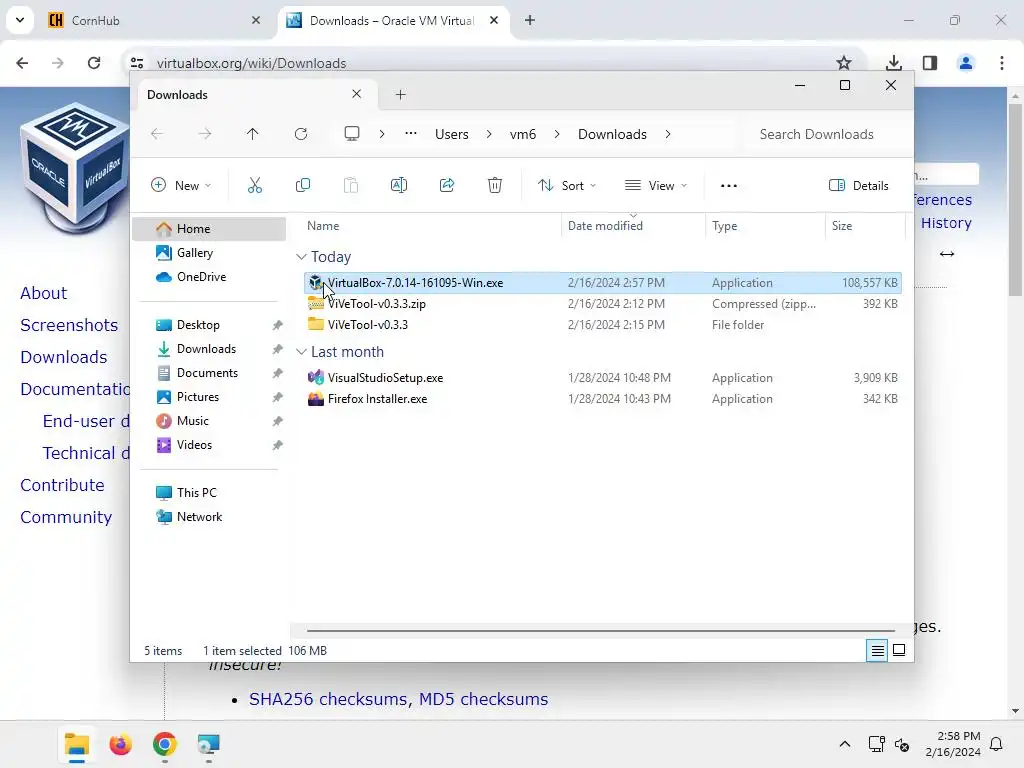
Task: Click the Search Downloads field
Action: [x=826, y=134]
